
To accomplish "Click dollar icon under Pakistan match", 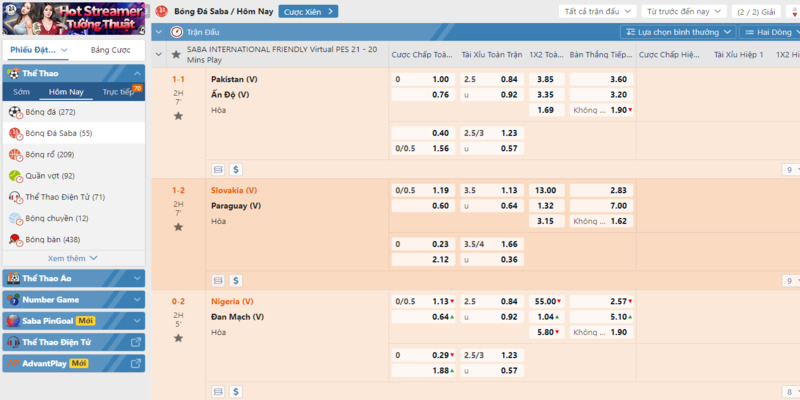I will click(x=236, y=169).
